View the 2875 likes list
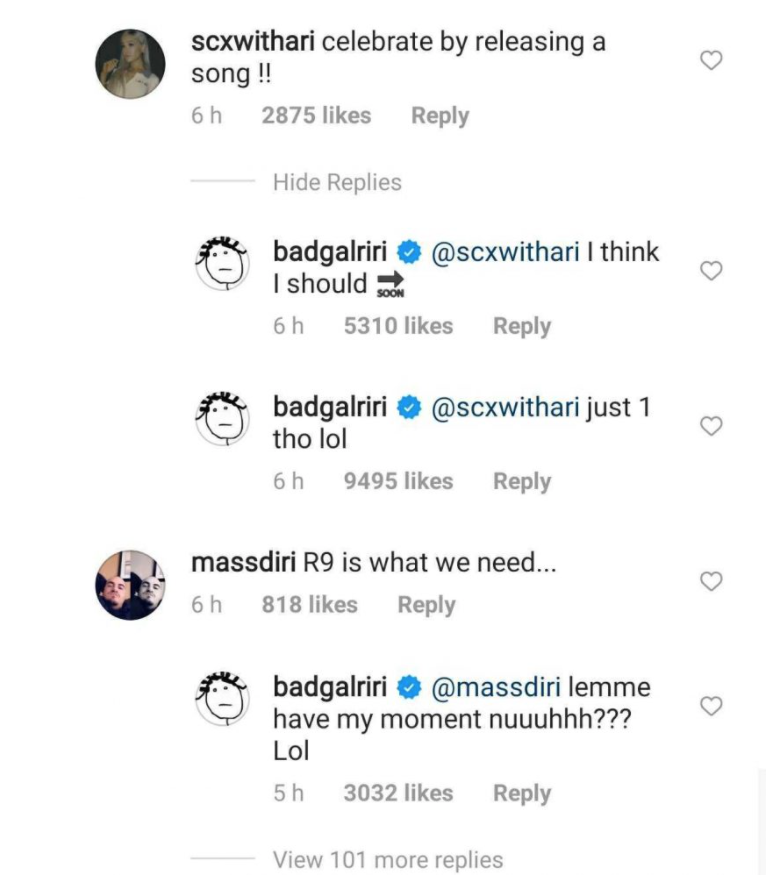The image size is (776, 884). (x=316, y=116)
